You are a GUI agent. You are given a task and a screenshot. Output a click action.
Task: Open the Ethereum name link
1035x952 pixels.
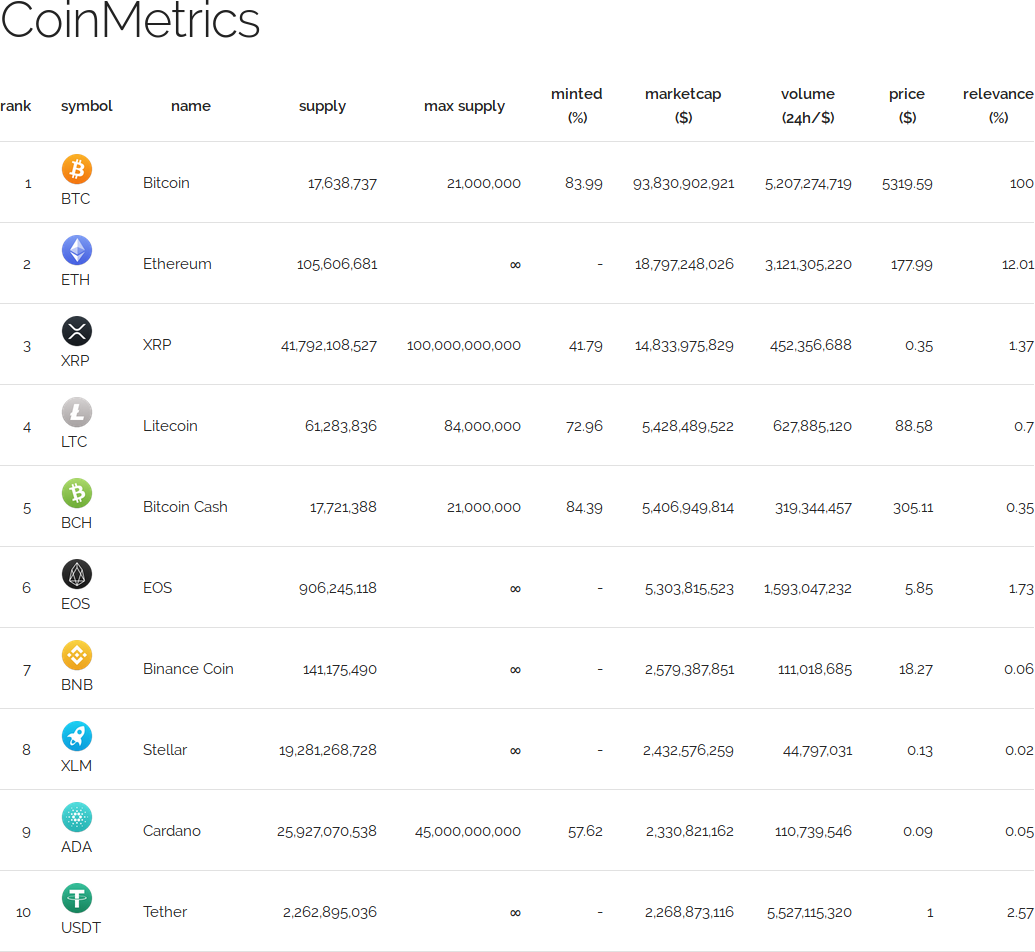coord(178,264)
